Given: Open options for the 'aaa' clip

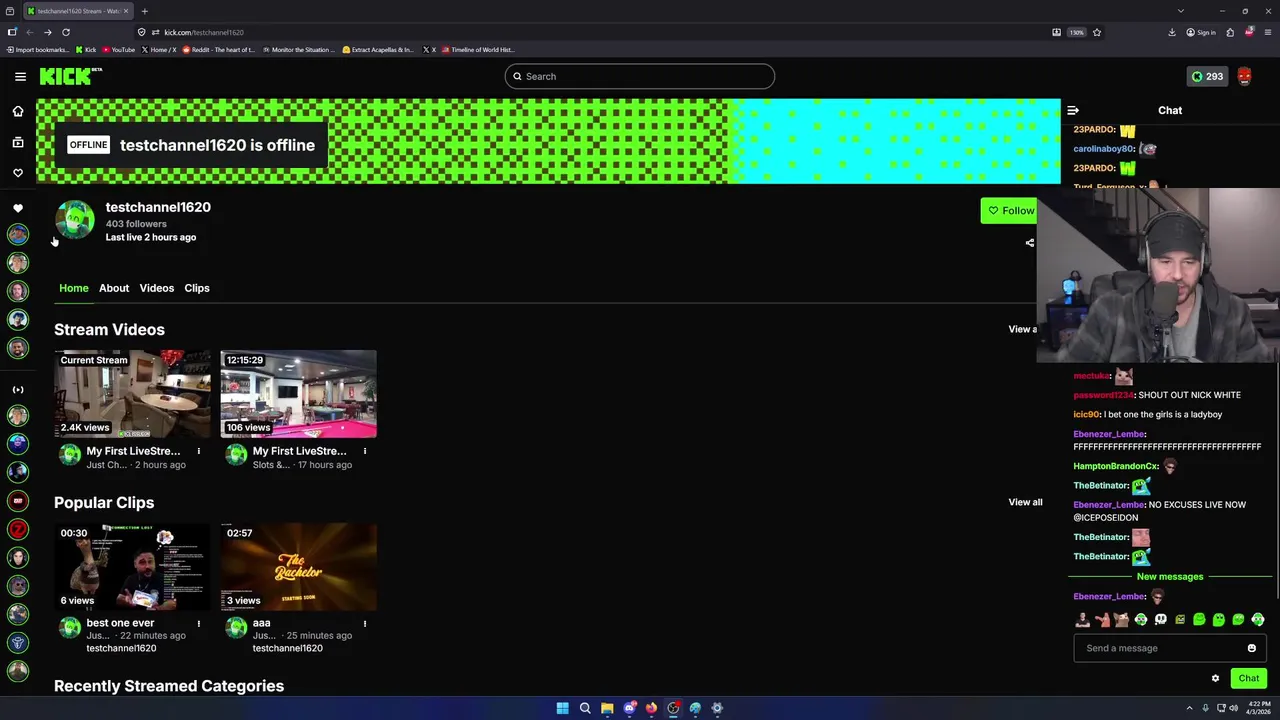Looking at the screenshot, I should pos(364,623).
